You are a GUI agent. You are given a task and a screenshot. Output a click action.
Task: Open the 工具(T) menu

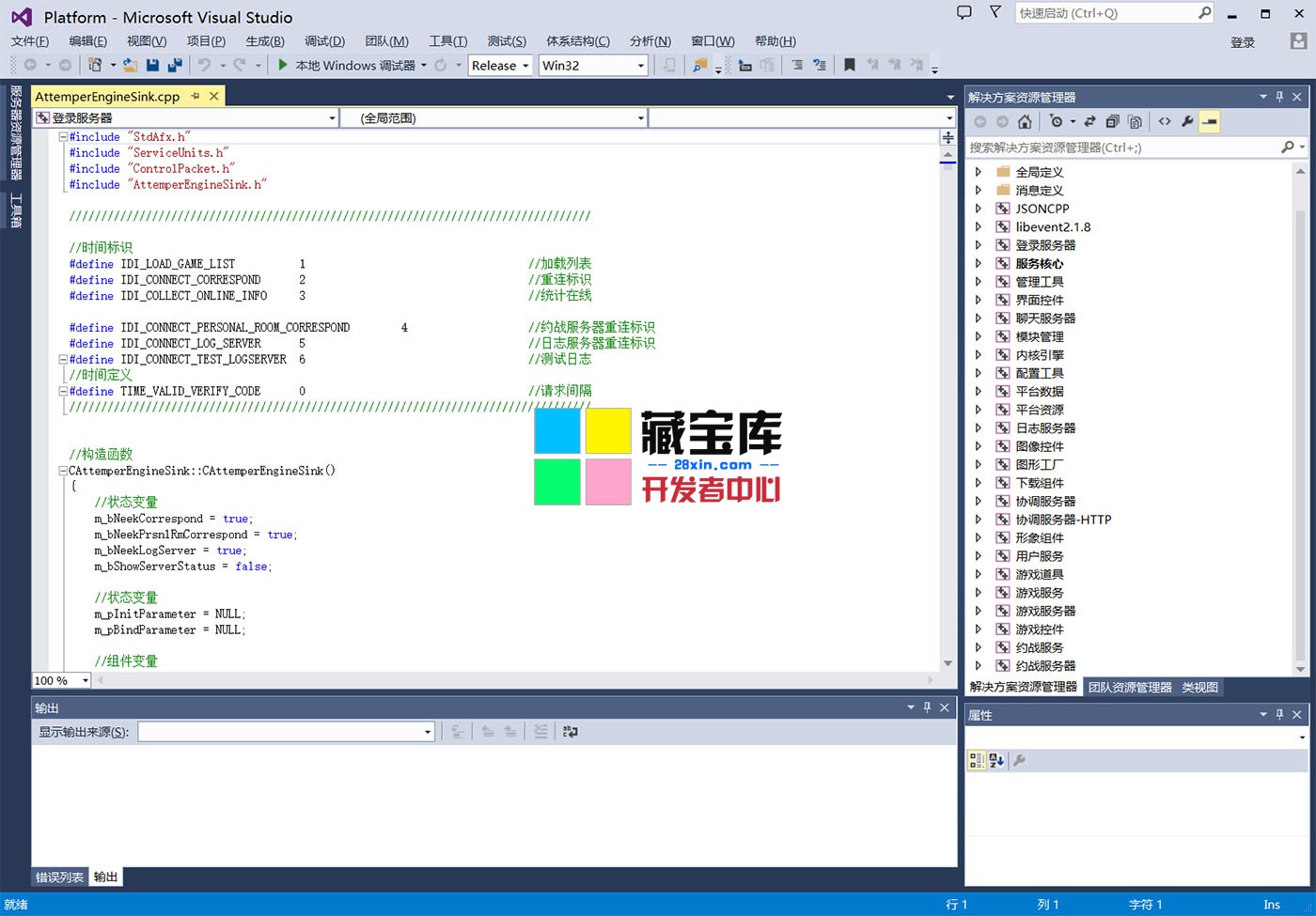[447, 41]
